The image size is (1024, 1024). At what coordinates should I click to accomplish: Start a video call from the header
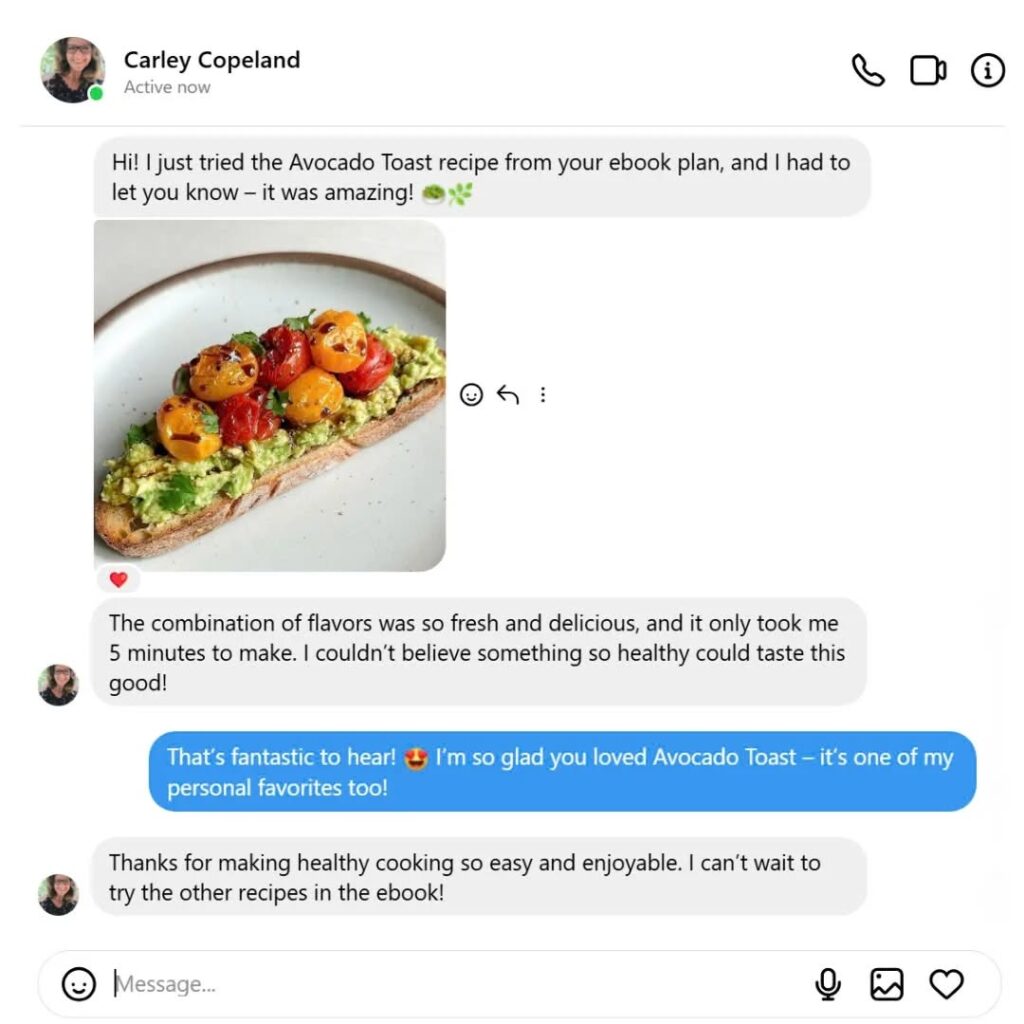pos(927,71)
